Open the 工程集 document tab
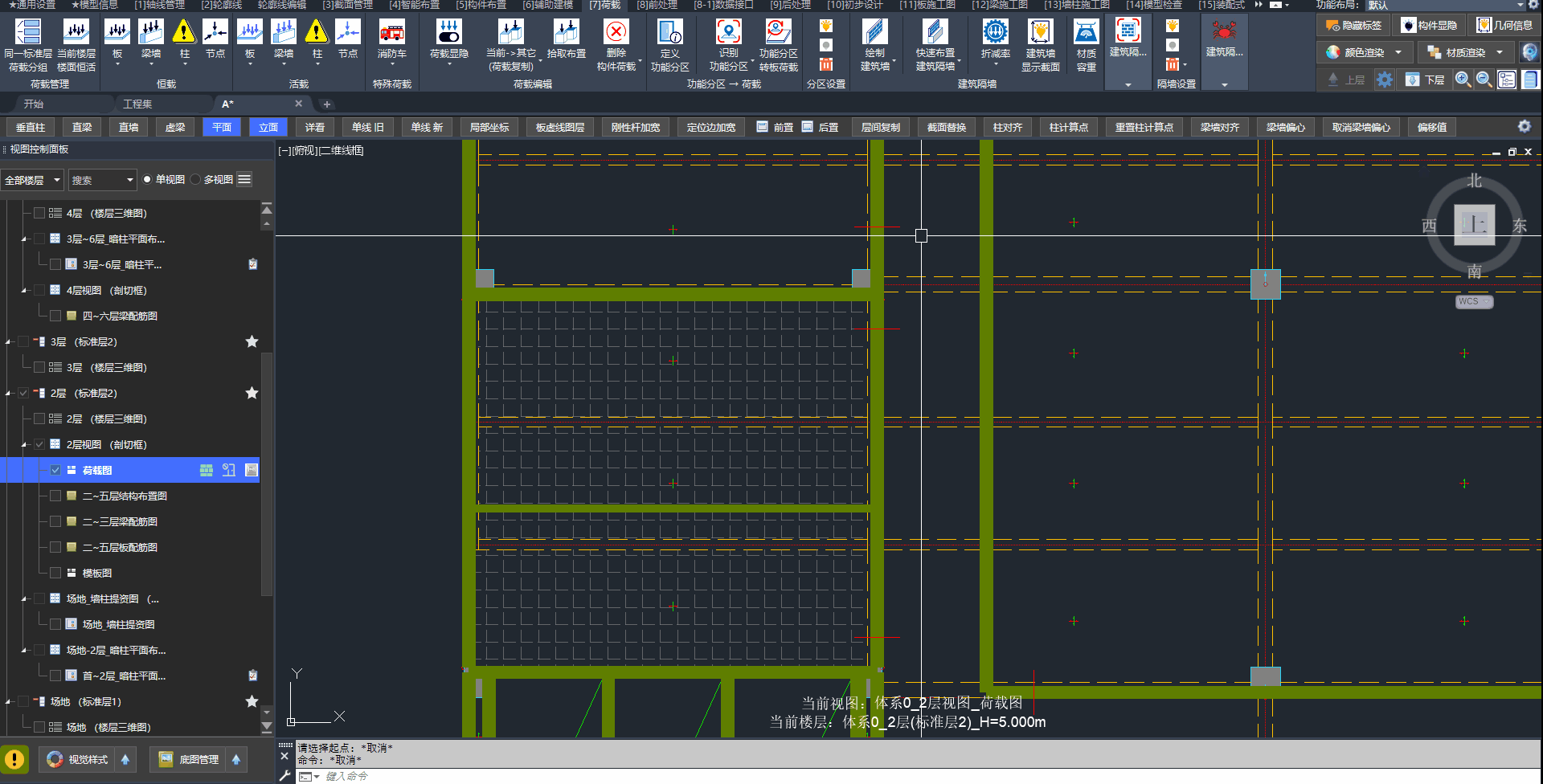Image resolution: width=1543 pixels, height=784 pixels. (137, 104)
